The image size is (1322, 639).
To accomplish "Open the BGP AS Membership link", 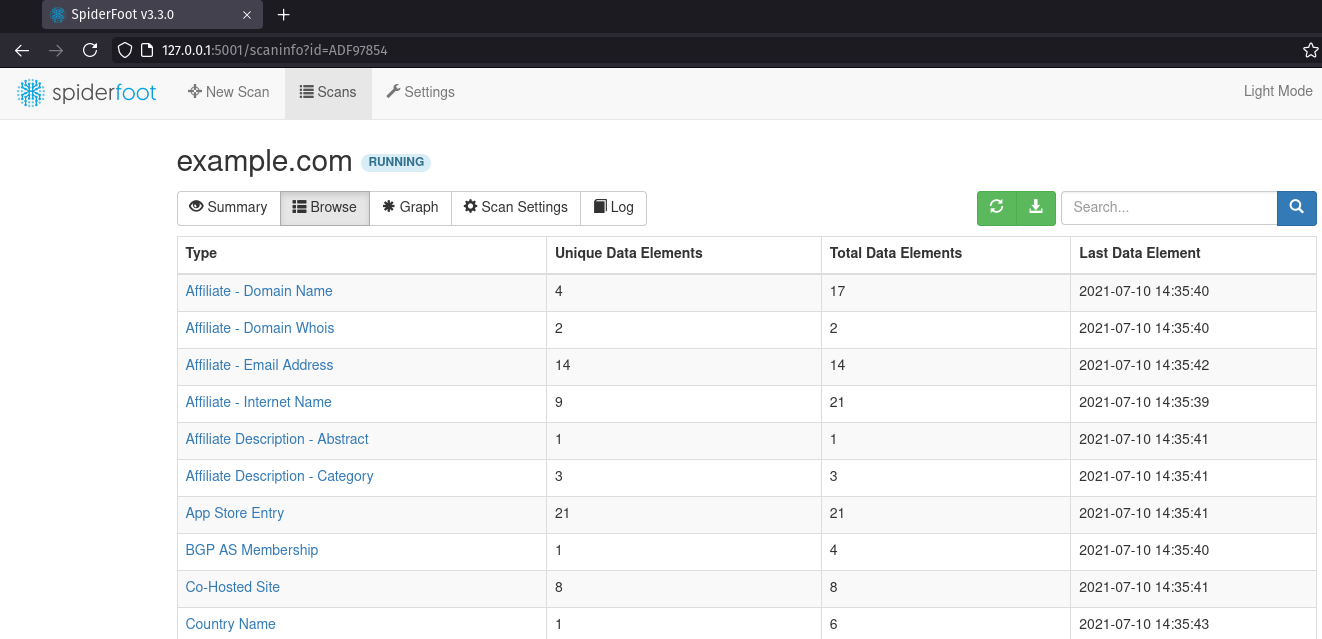I will click(251, 550).
